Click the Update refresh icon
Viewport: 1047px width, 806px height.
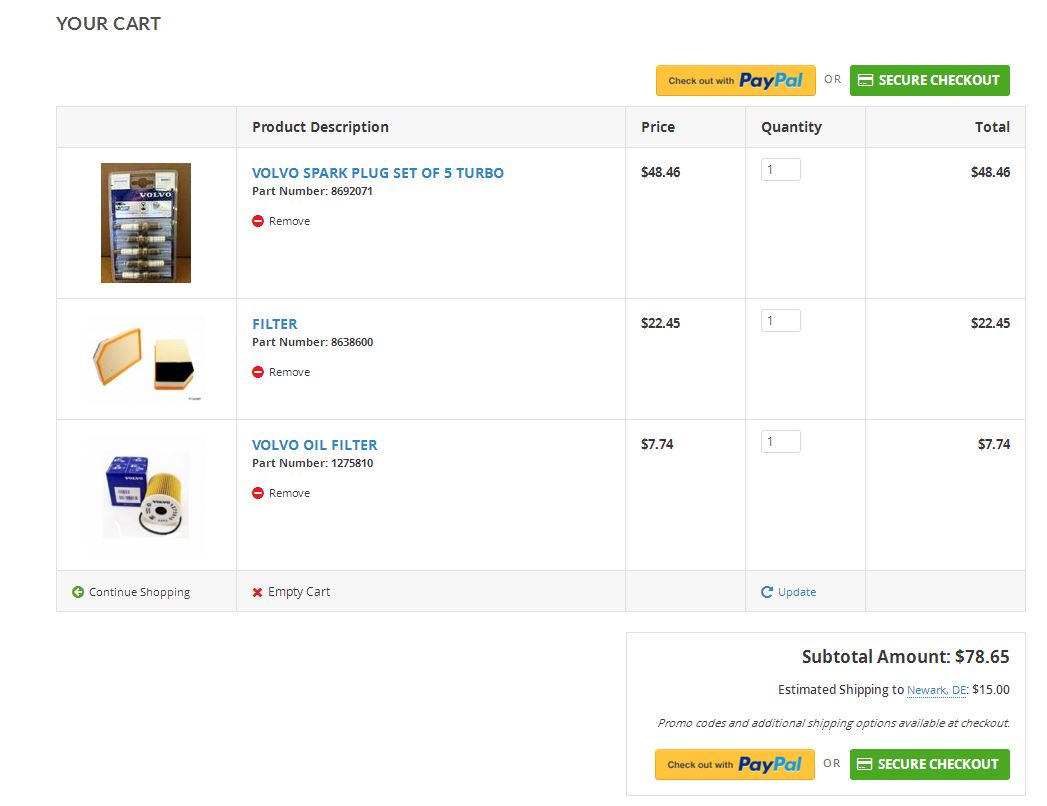coord(767,592)
